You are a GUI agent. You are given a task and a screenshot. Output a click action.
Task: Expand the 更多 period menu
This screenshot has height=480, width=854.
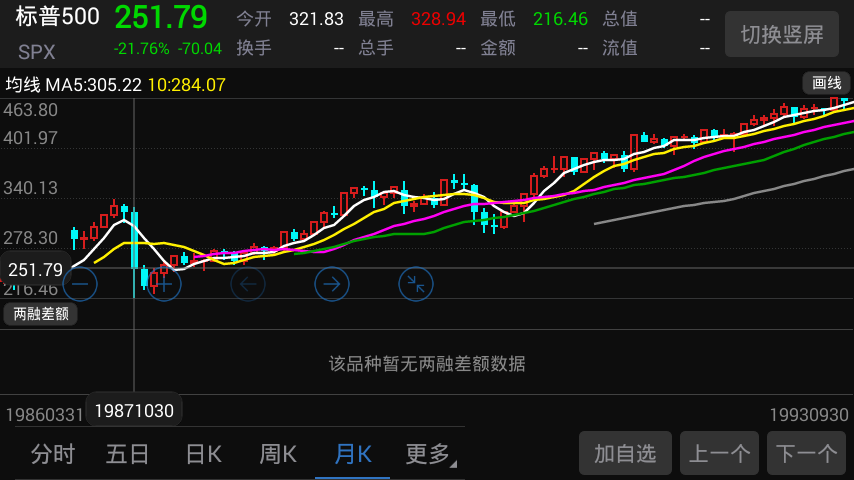430,454
